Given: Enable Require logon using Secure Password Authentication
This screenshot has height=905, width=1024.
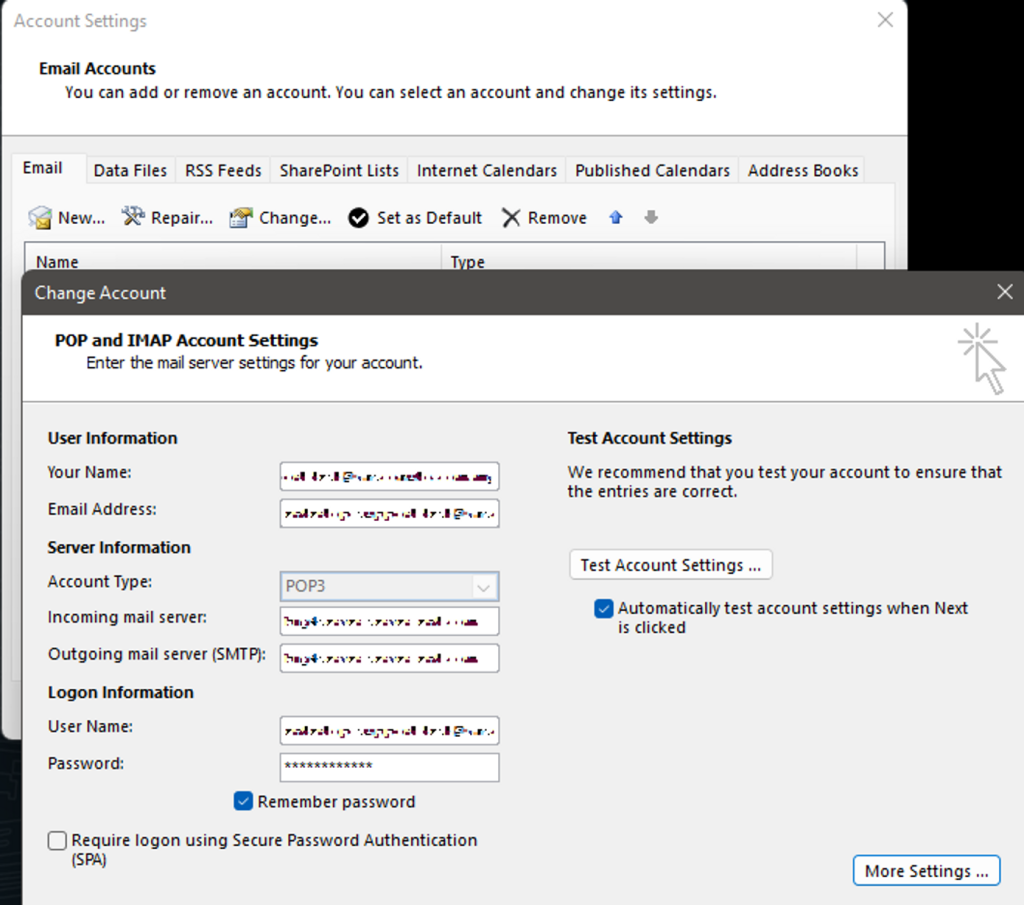Looking at the screenshot, I should 58,841.
